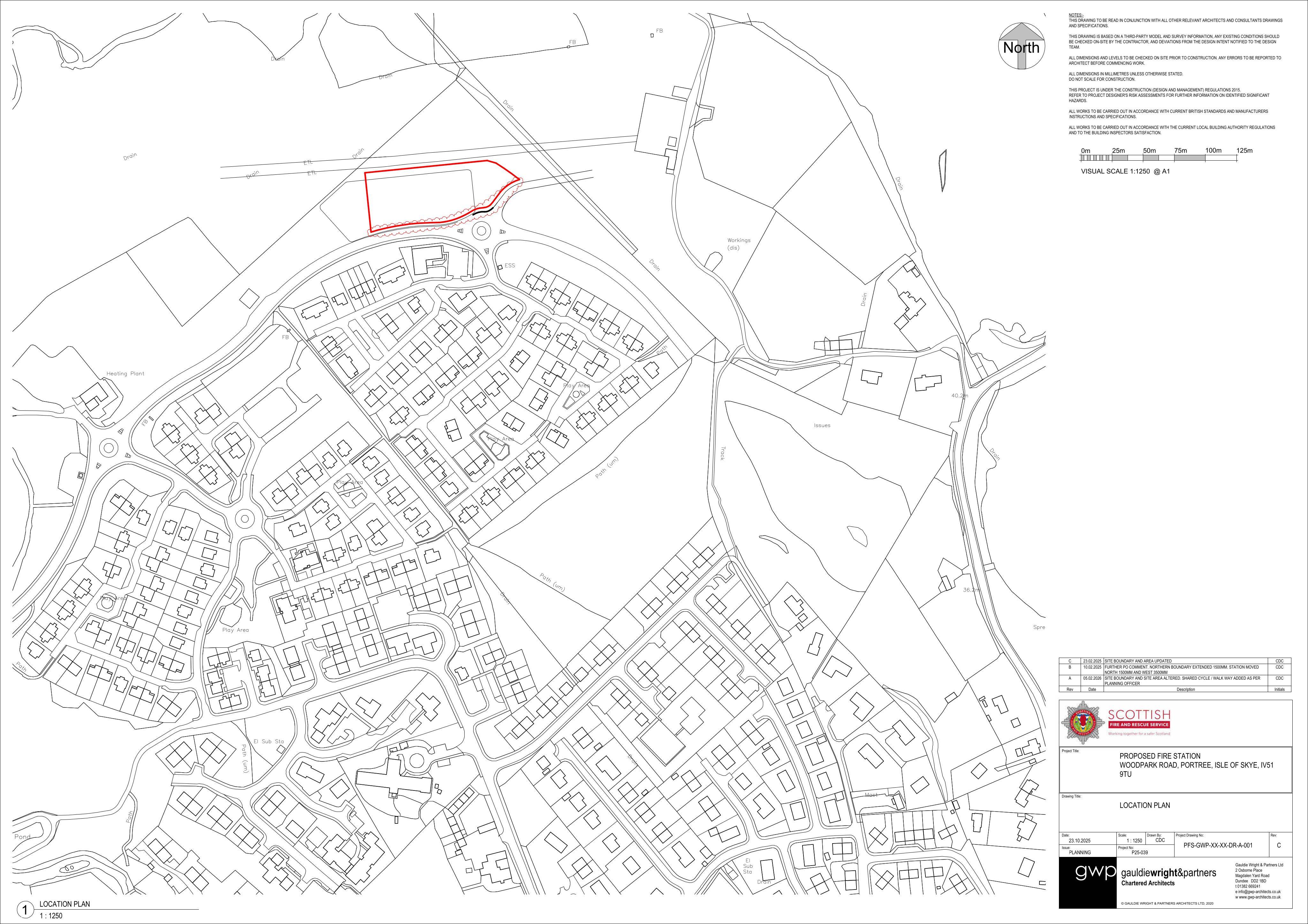Click the '36.2m' spot height label
Viewport: 1308px width, 924px height.
971,590
